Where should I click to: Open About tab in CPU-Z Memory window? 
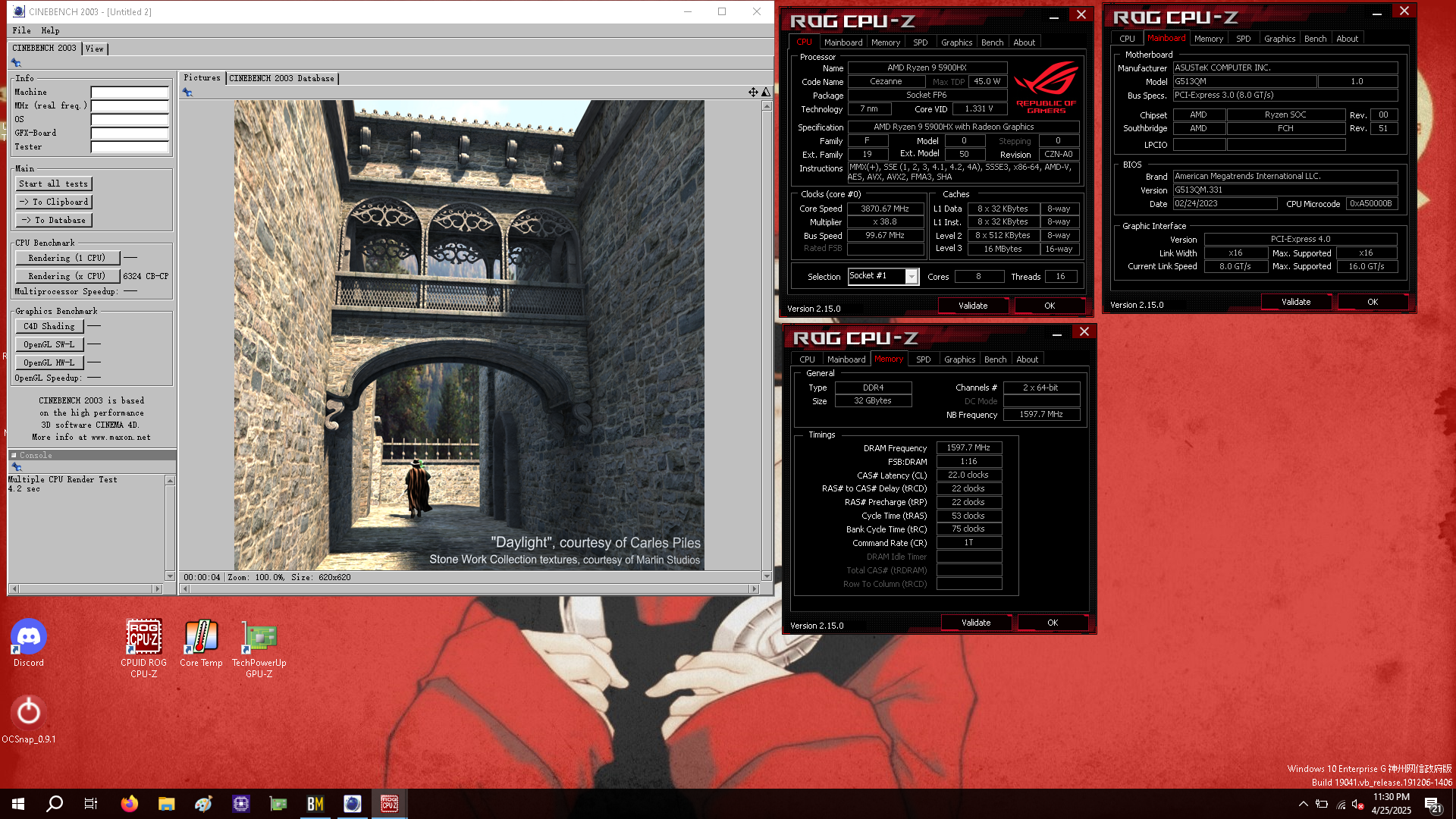click(1027, 359)
